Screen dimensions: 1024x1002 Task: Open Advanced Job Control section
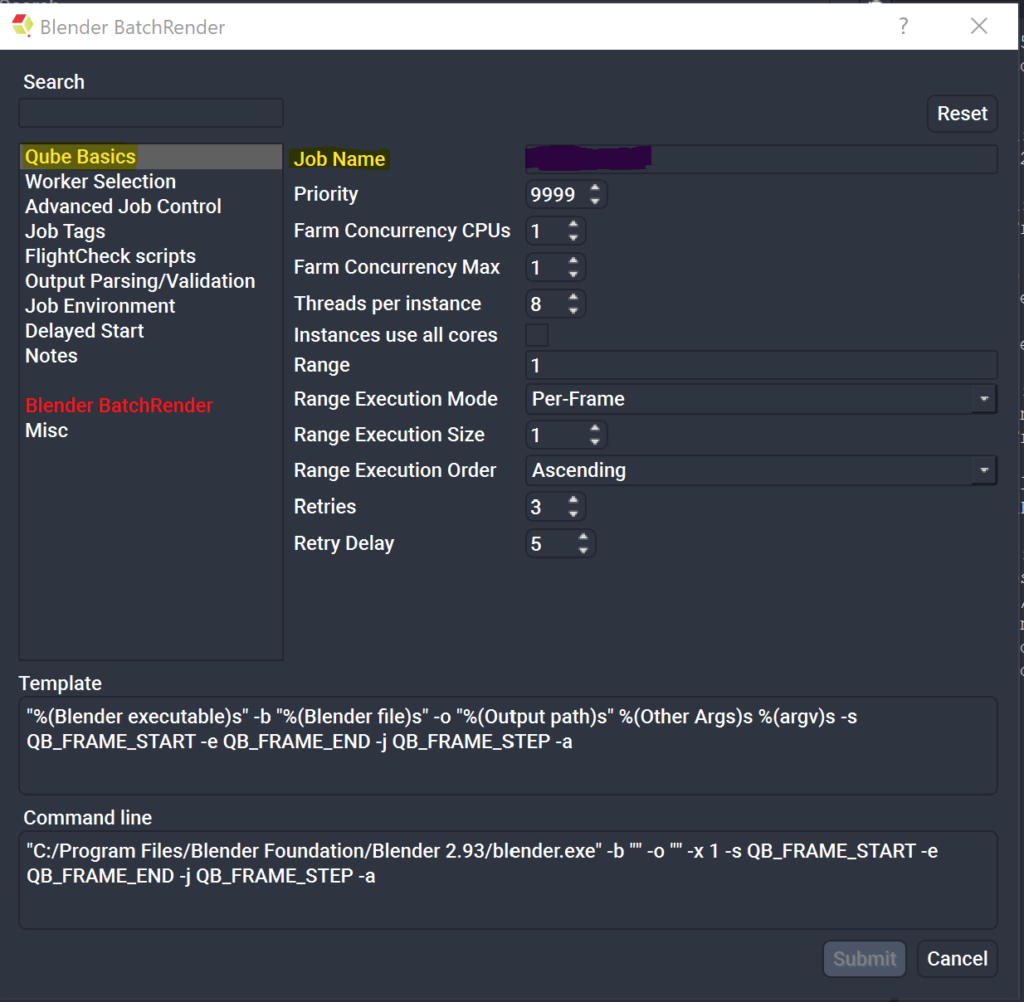coord(123,207)
